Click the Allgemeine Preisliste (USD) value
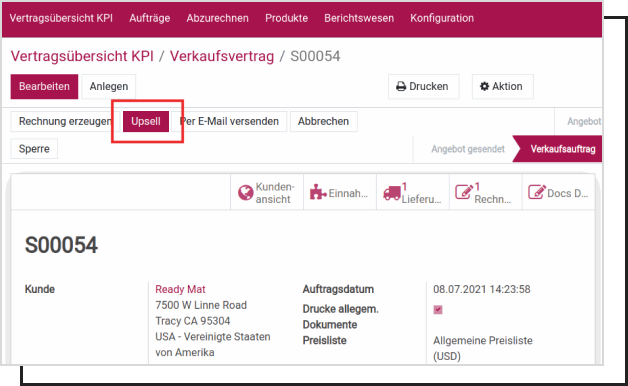The width and height of the screenshot is (628, 386). pos(483,348)
